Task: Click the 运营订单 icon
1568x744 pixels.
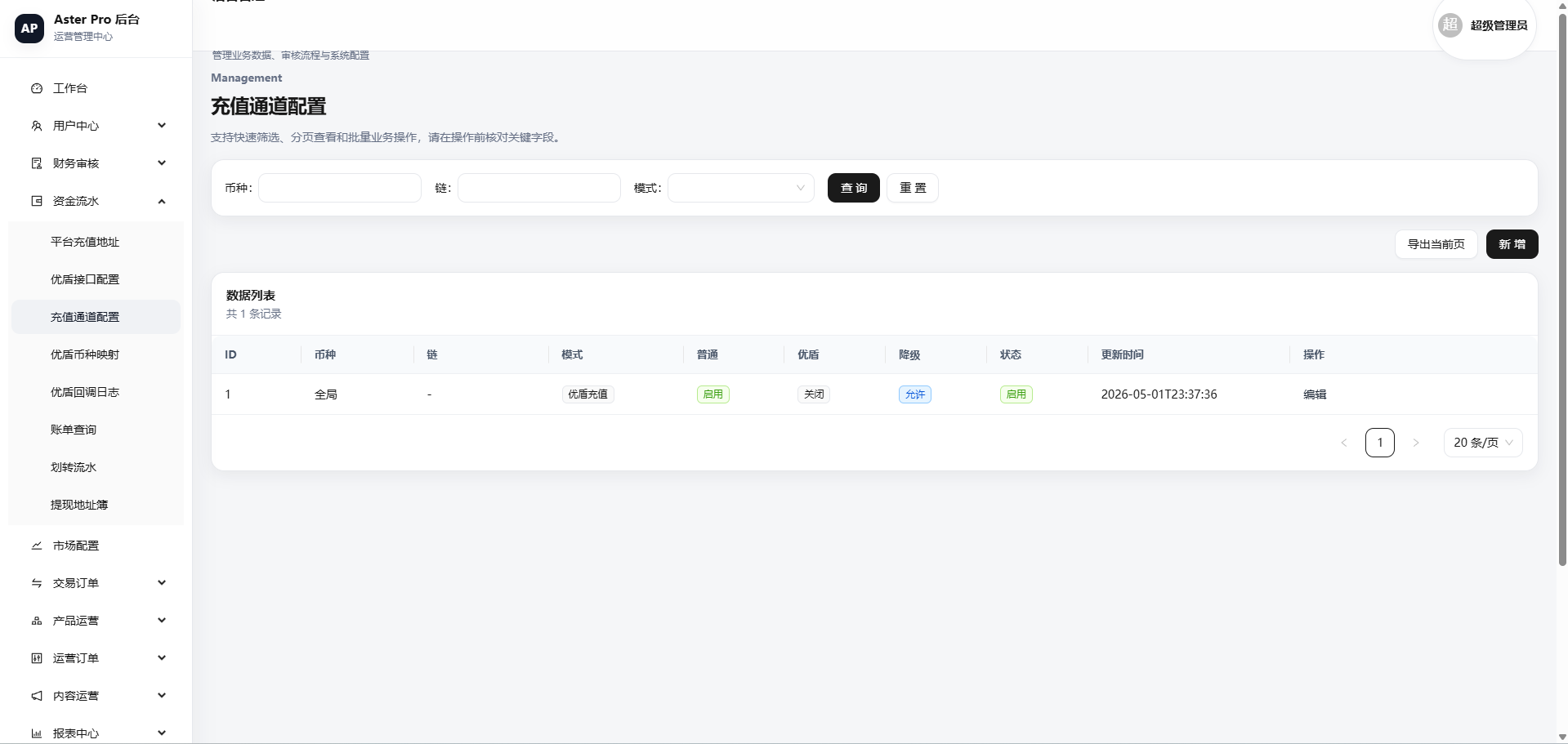Action: tap(37, 658)
